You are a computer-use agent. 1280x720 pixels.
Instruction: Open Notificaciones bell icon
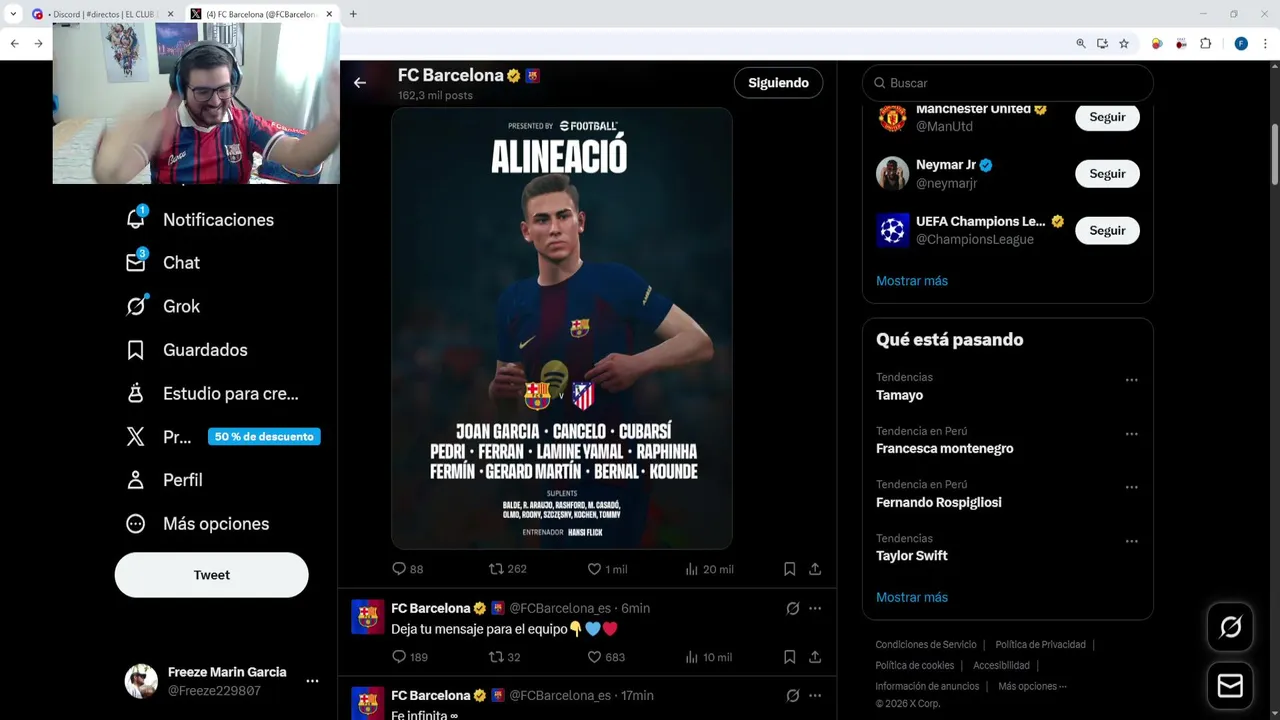(136, 219)
